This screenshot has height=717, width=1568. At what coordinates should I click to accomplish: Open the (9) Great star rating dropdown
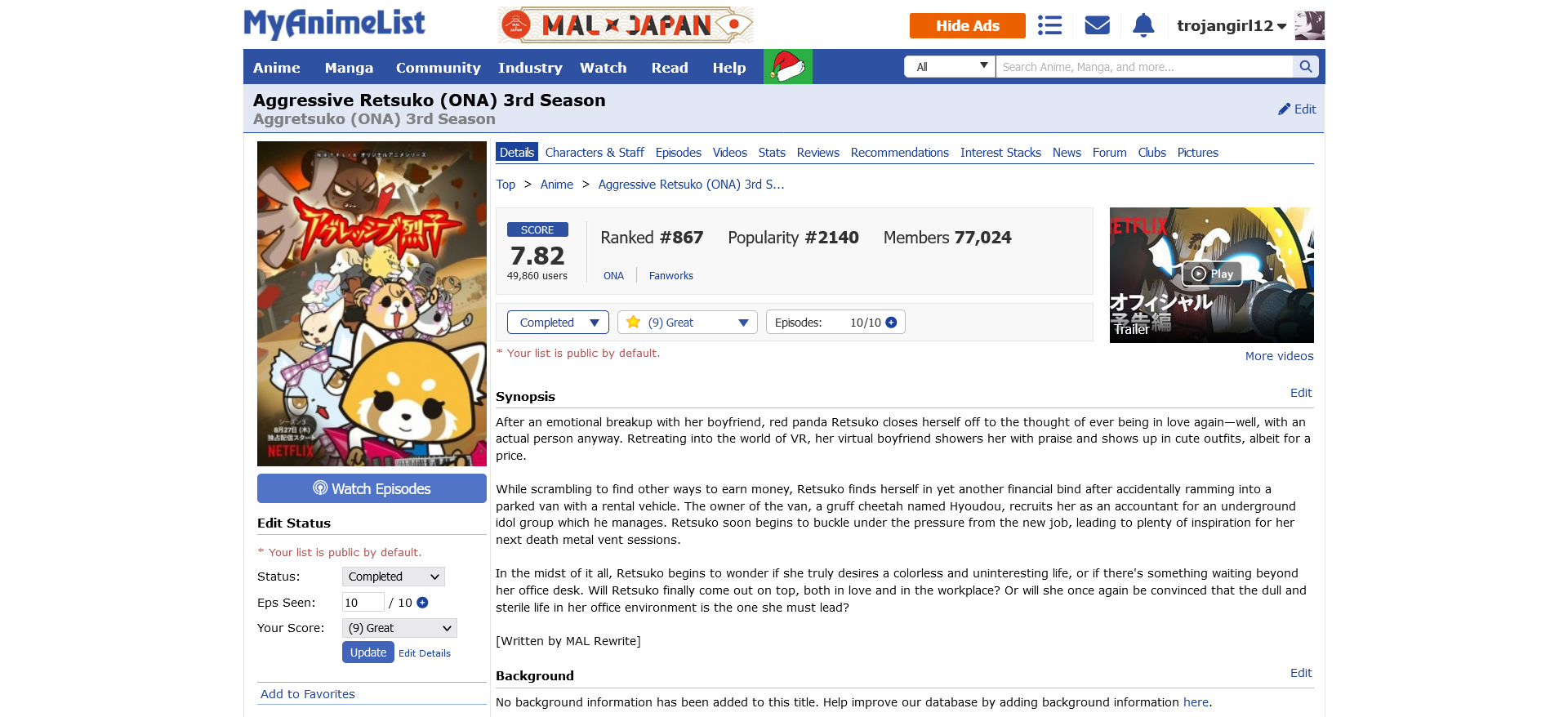pos(688,323)
